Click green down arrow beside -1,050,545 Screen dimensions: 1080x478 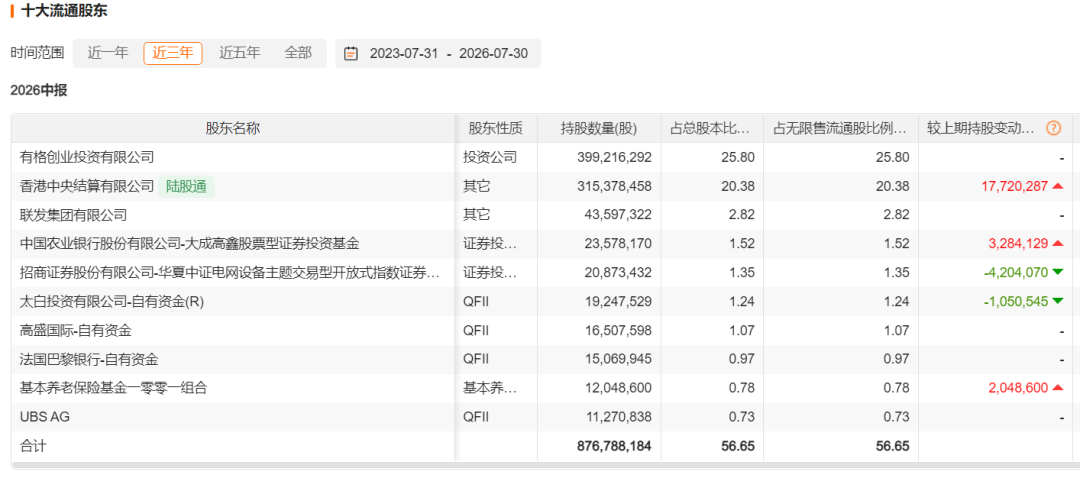(1058, 301)
